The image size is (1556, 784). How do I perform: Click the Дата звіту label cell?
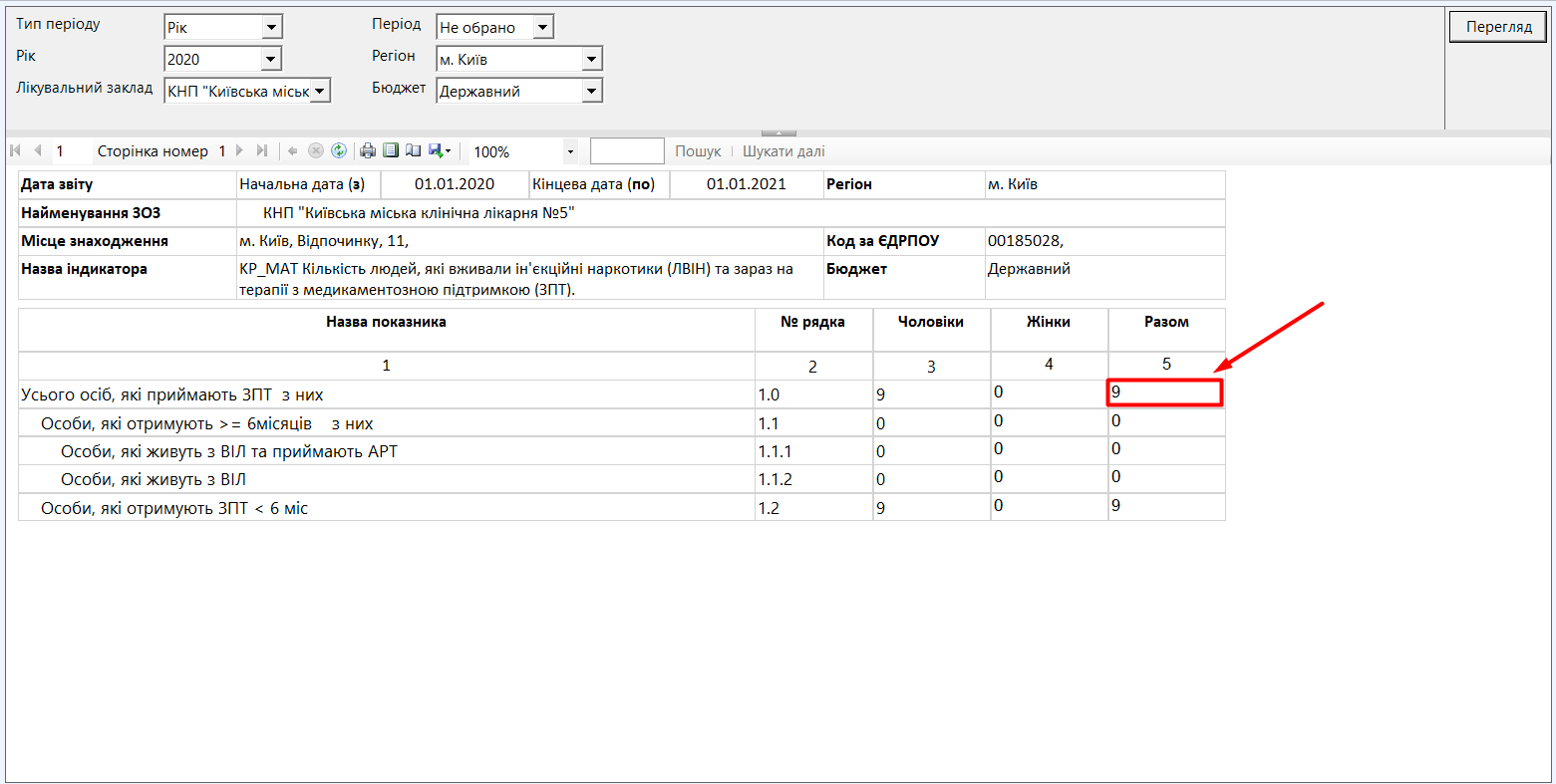coord(127,184)
